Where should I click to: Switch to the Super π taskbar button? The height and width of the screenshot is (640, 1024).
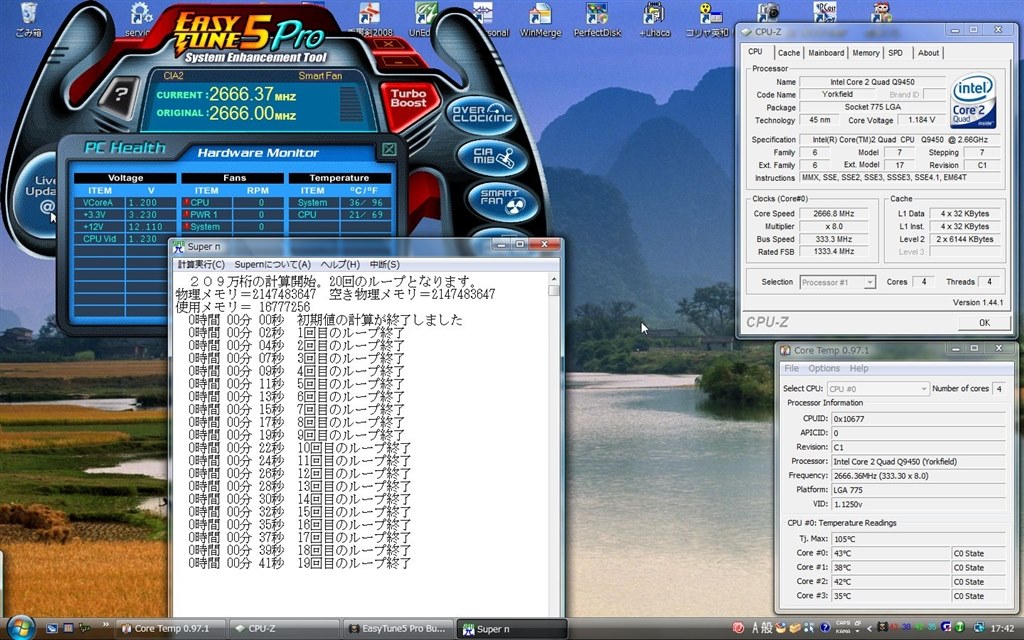(x=511, y=628)
